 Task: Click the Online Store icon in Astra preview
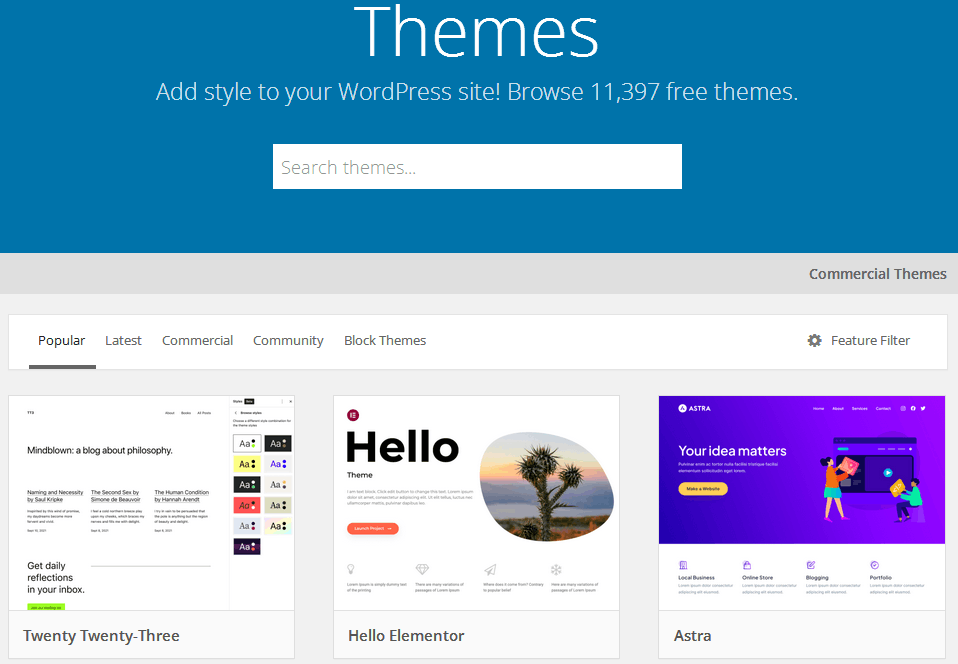(x=747, y=565)
